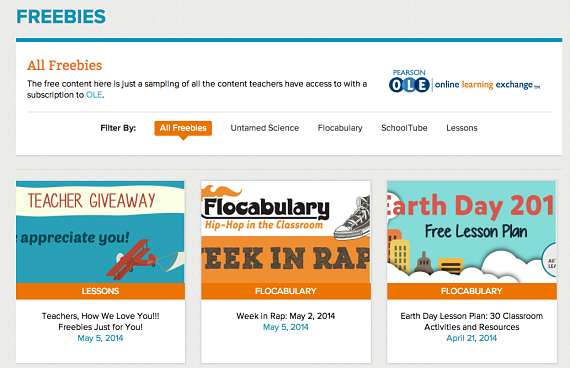This screenshot has height=368, width=570.
Task: Filter by Flocabulary
Action: 340,128
